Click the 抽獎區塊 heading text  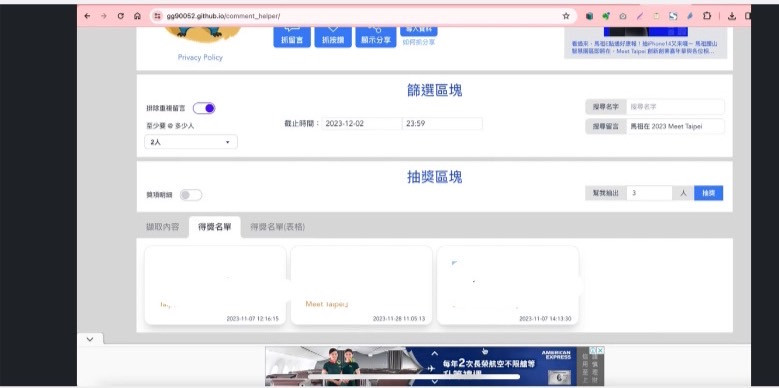point(435,177)
